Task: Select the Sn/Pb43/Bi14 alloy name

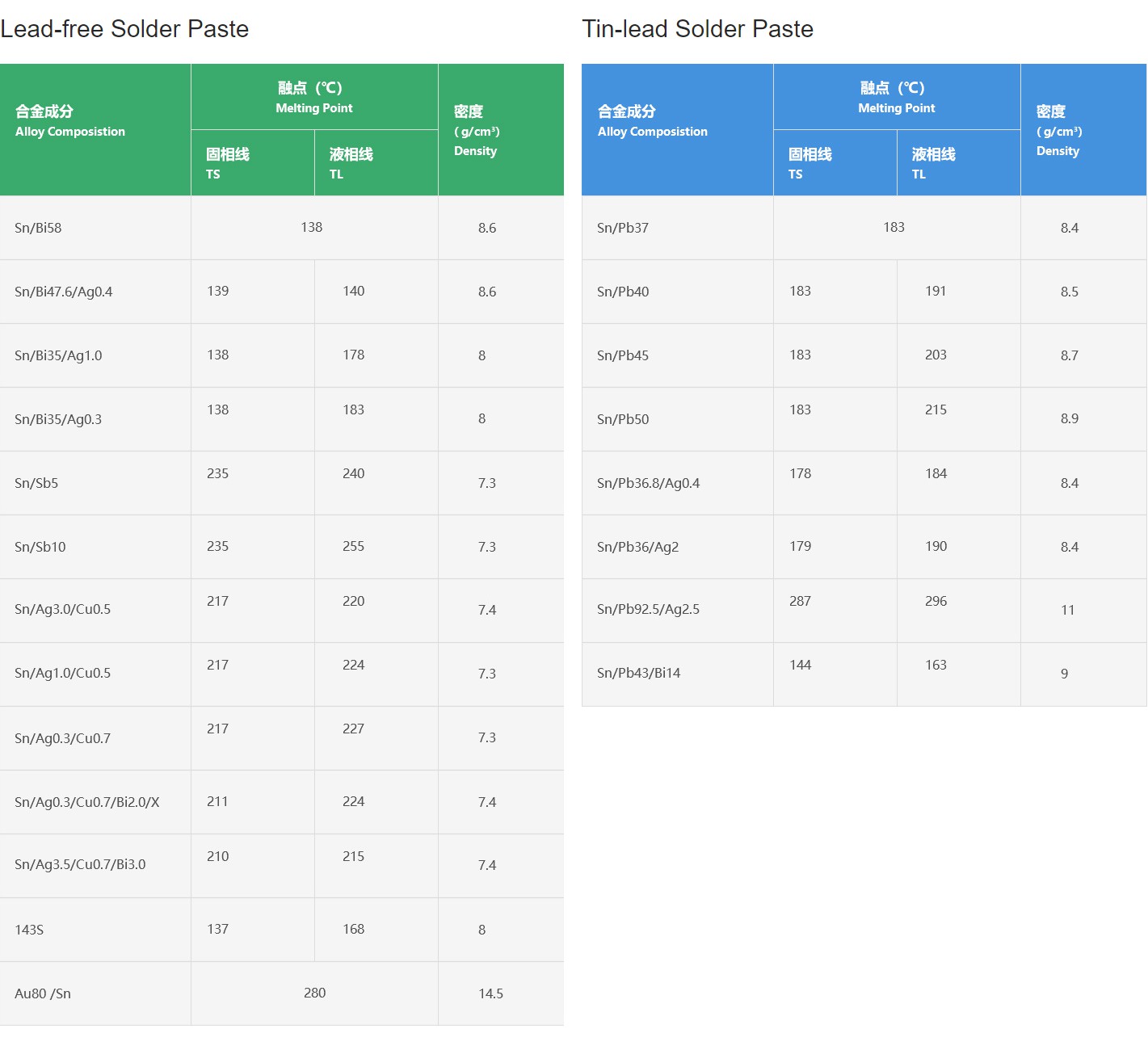Action: 638,673
